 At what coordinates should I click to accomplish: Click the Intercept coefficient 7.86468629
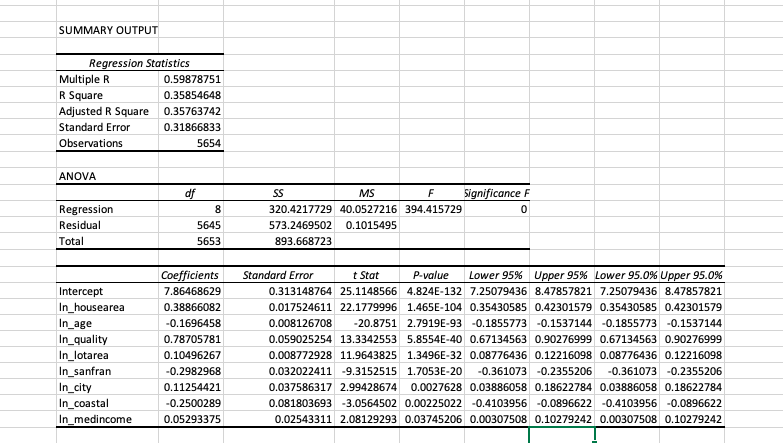click(x=191, y=291)
